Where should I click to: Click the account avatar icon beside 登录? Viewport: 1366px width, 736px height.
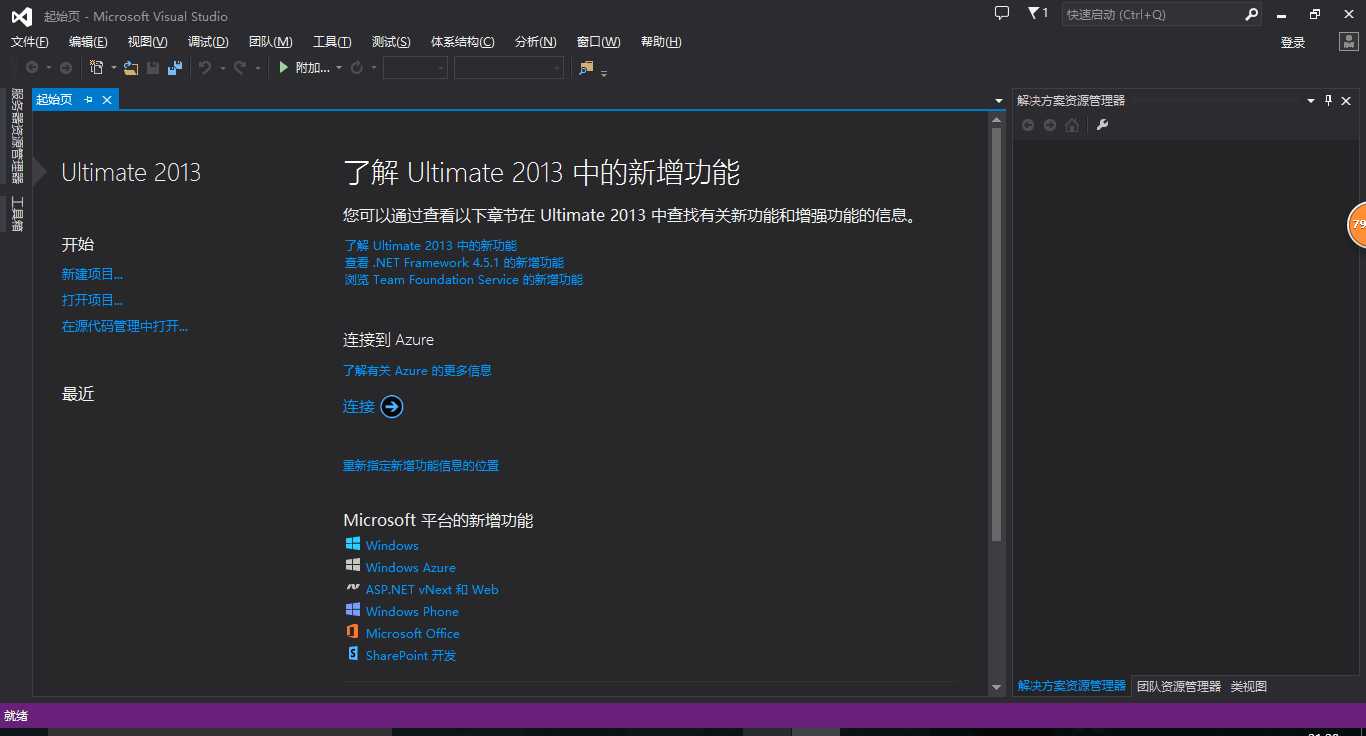click(1348, 42)
